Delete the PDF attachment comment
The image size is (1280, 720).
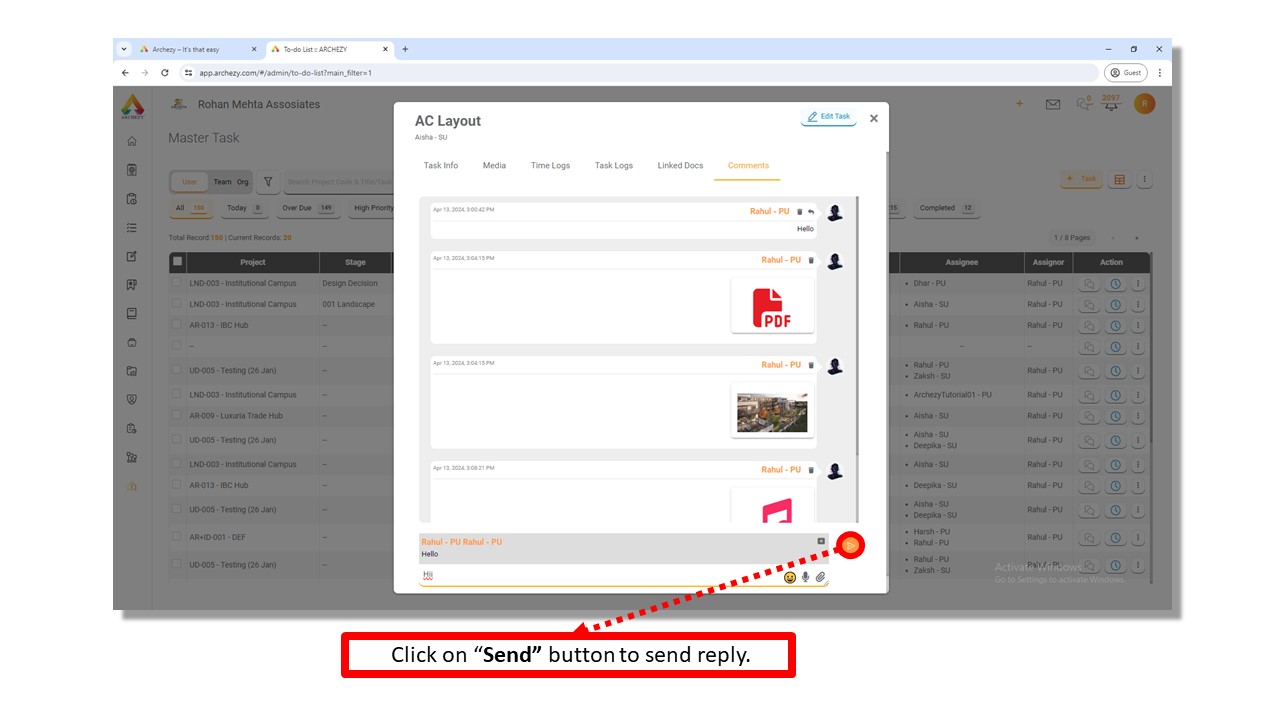coord(811,260)
